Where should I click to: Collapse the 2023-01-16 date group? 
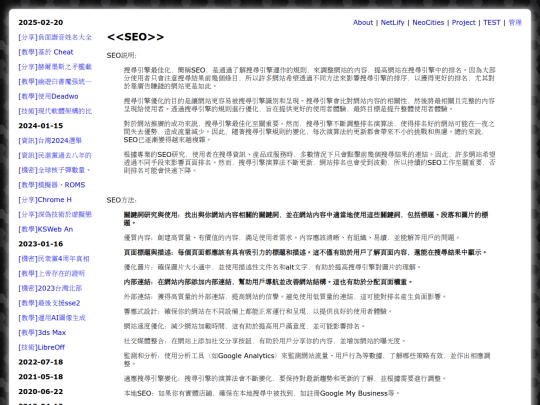(41, 244)
